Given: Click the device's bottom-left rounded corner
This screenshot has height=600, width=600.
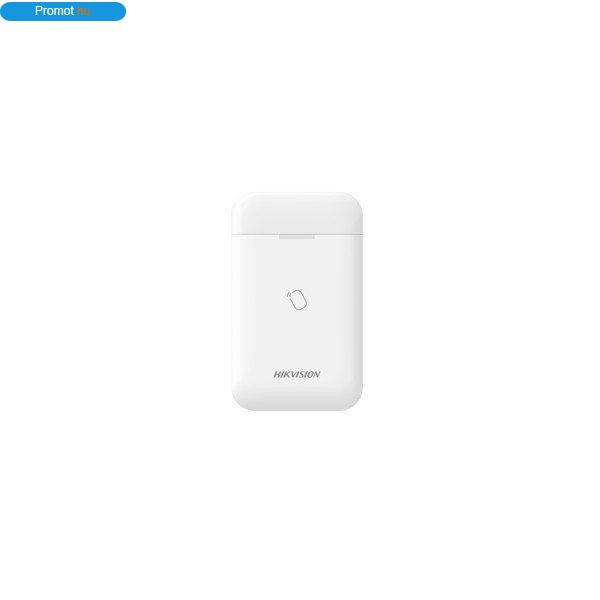Looking at the screenshot, I should (x=242, y=400).
